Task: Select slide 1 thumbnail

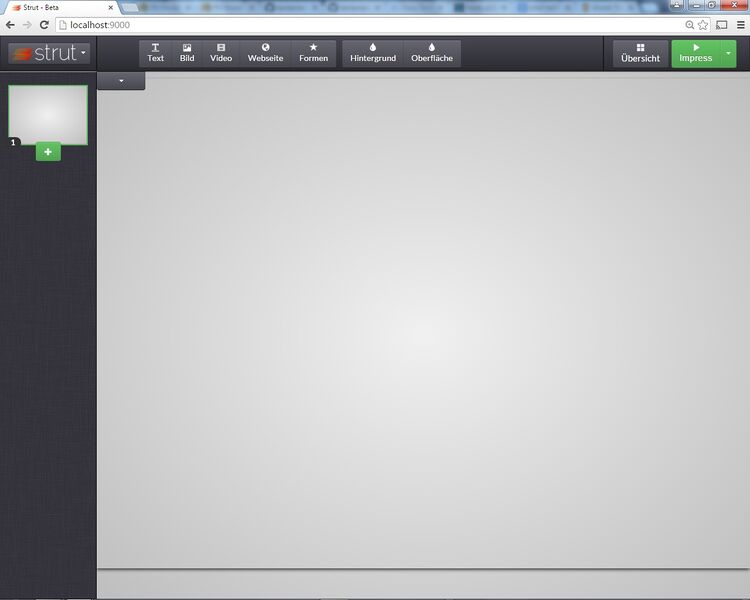Action: [x=48, y=114]
